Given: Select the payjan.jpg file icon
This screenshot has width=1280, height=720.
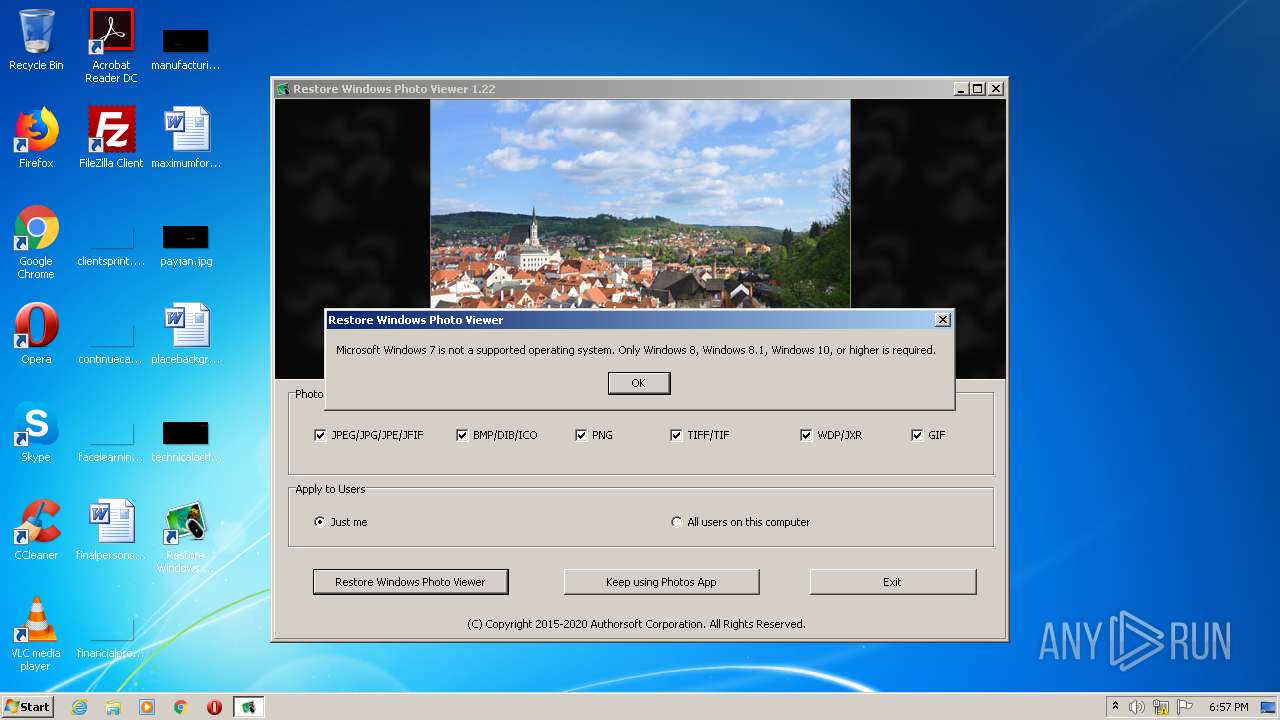Looking at the screenshot, I should pyautogui.click(x=185, y=246).
